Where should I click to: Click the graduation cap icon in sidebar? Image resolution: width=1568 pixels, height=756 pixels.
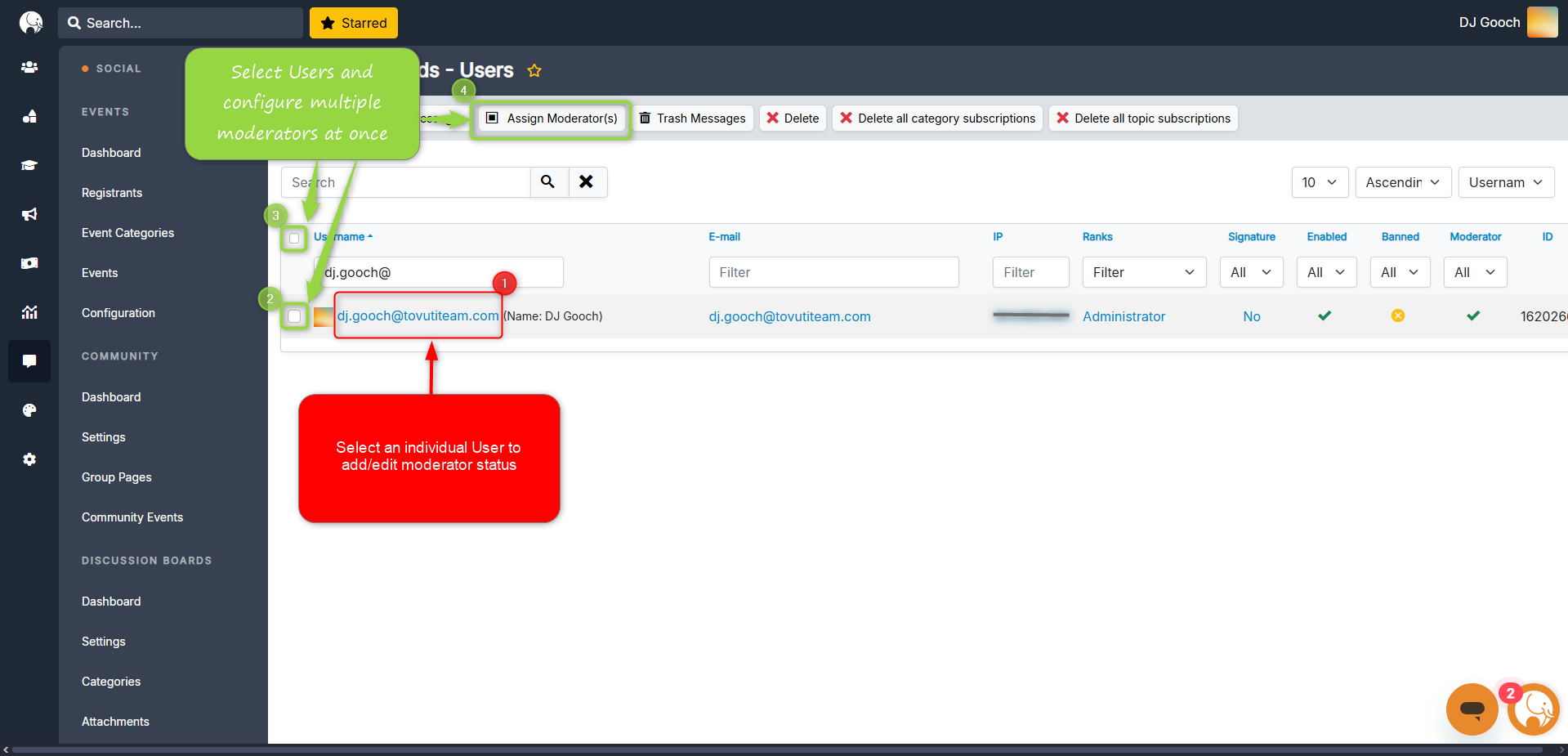point(29,165)
